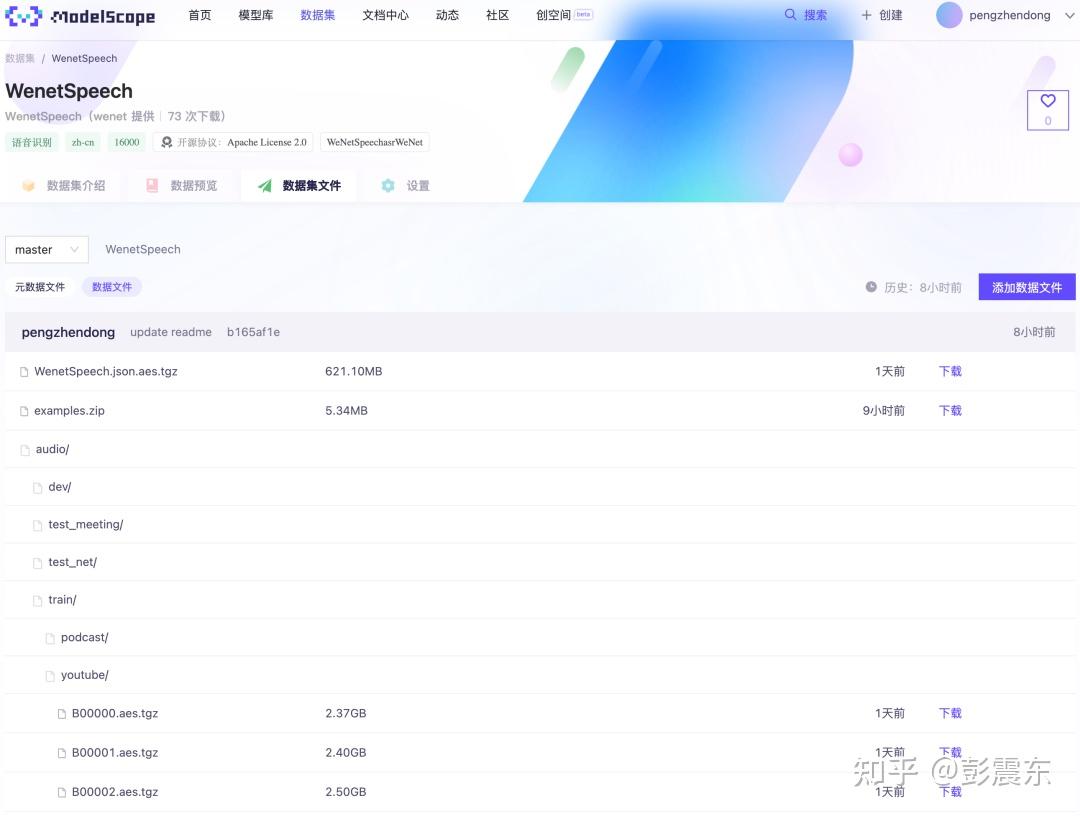The height and width of the screenshot is (816, 1080).
Task: Open the master branch dropdown
Action: [x=47, y=249]
